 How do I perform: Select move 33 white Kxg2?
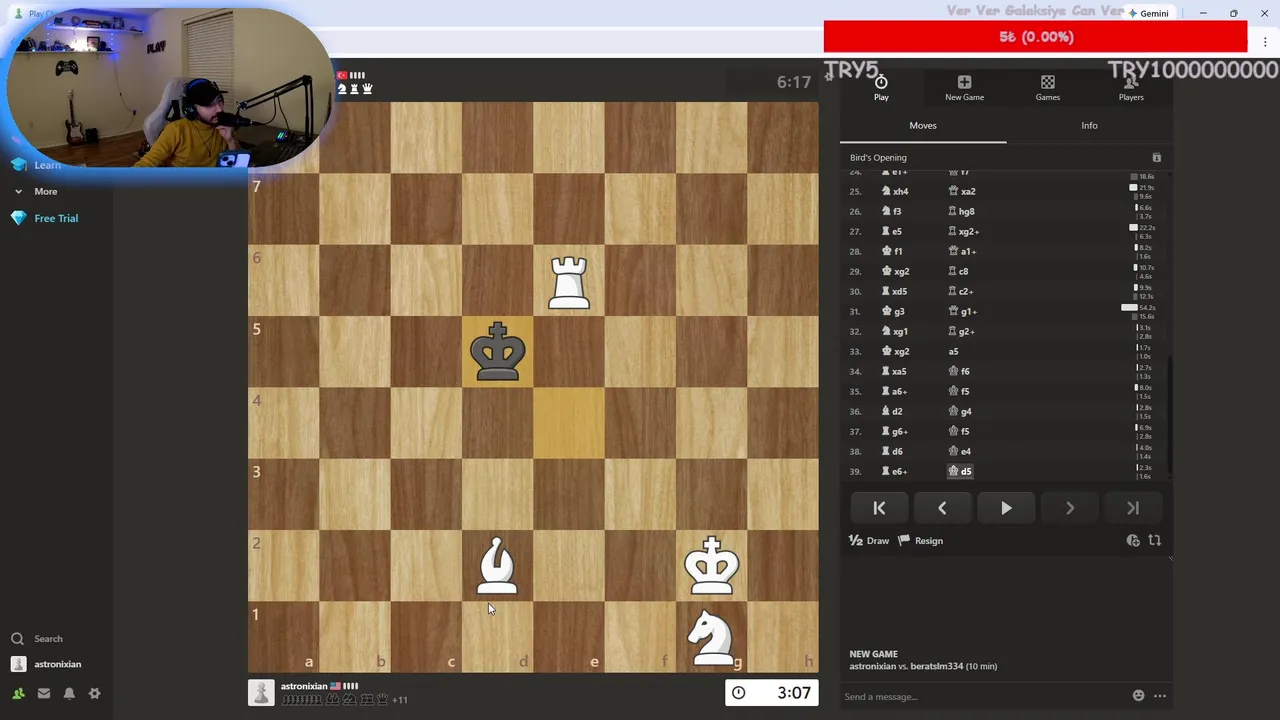(x=895, y=351)
